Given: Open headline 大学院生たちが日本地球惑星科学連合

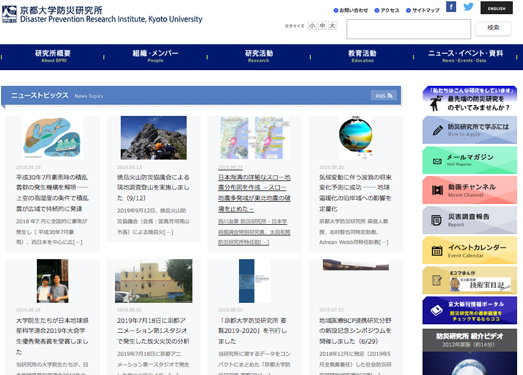Looking at the screenshot, I should pos(52,336).
